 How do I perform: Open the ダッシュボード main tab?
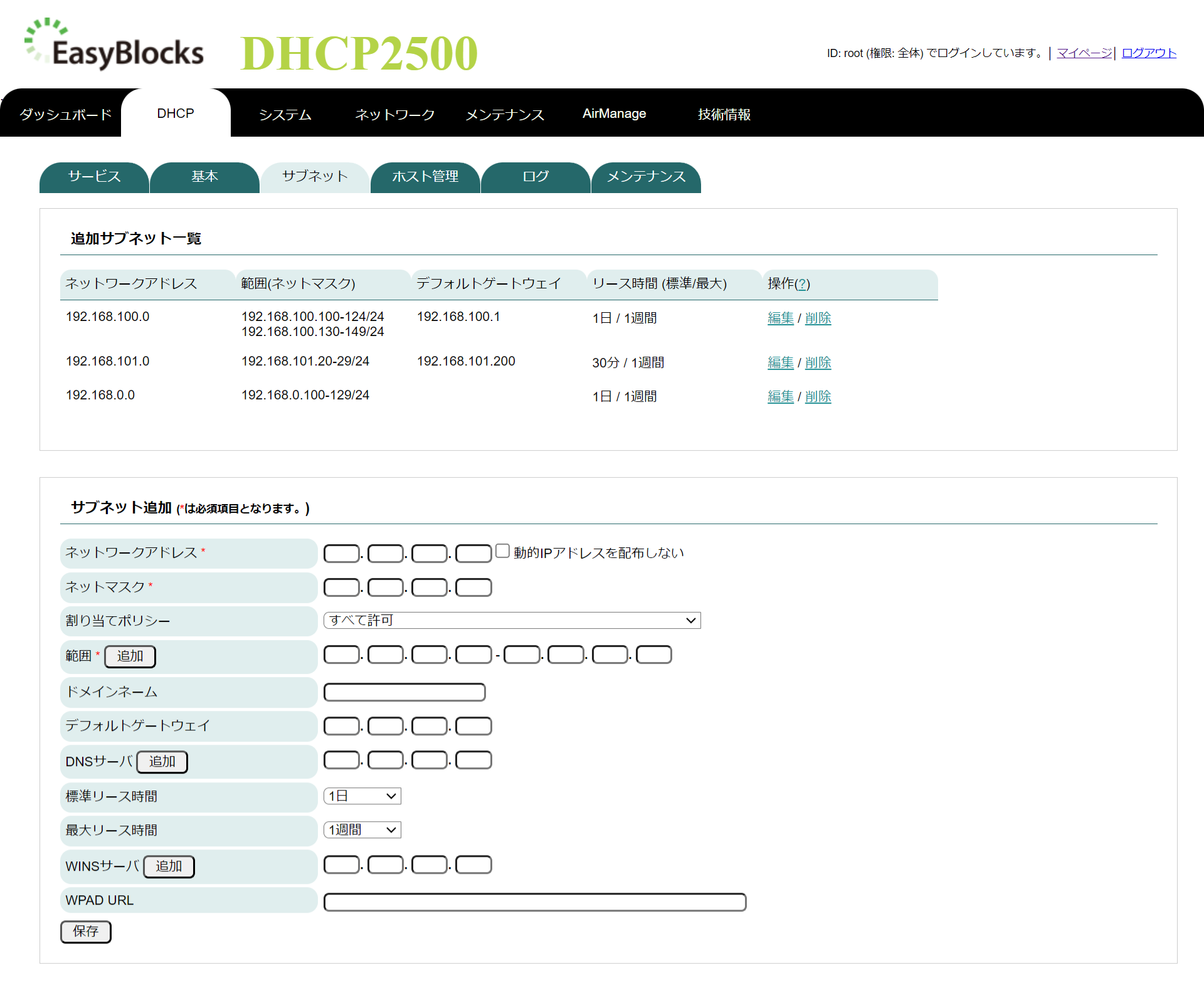tap(65, 114)
